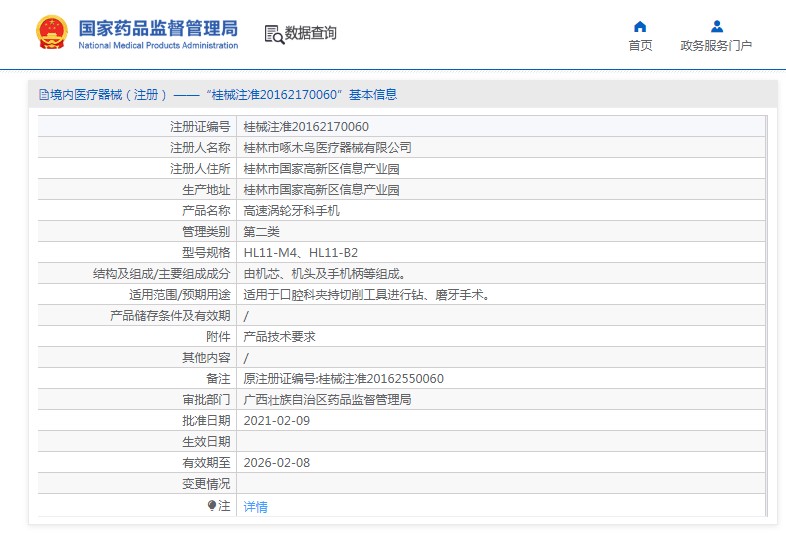Click model spec HL11-M4、HL11-B2 value
Screen dimensions: 786x534
click(300, 253)
